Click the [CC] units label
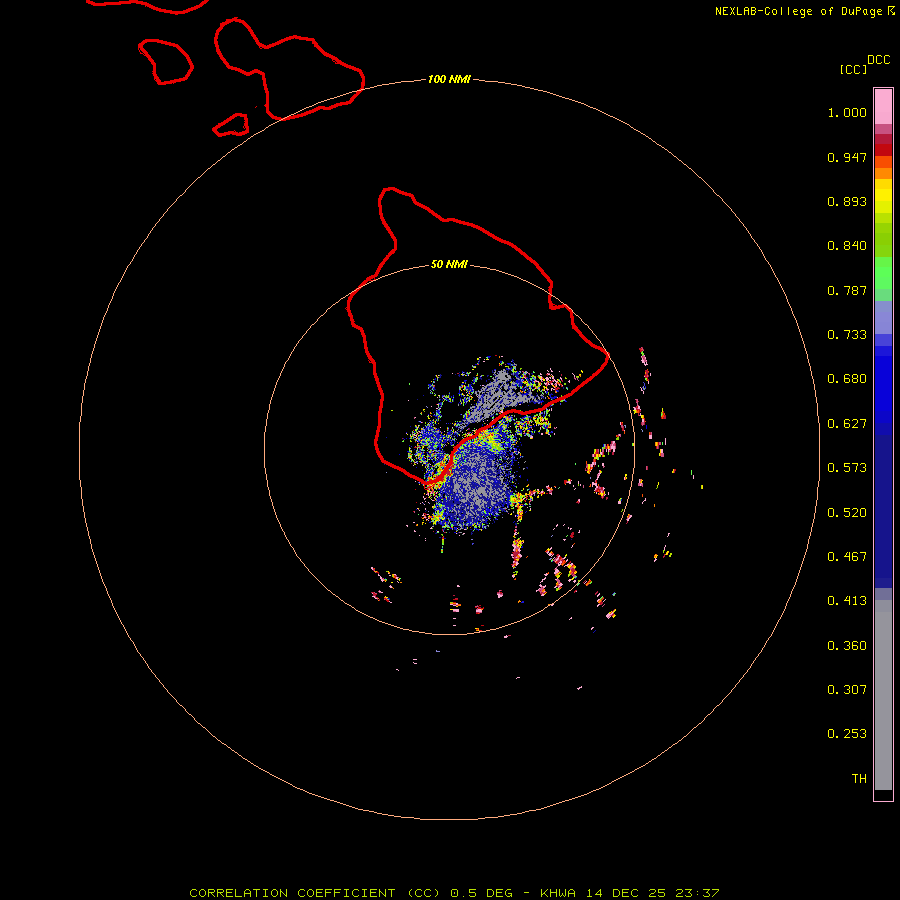900x900 pixels. [x=853, y=69]
